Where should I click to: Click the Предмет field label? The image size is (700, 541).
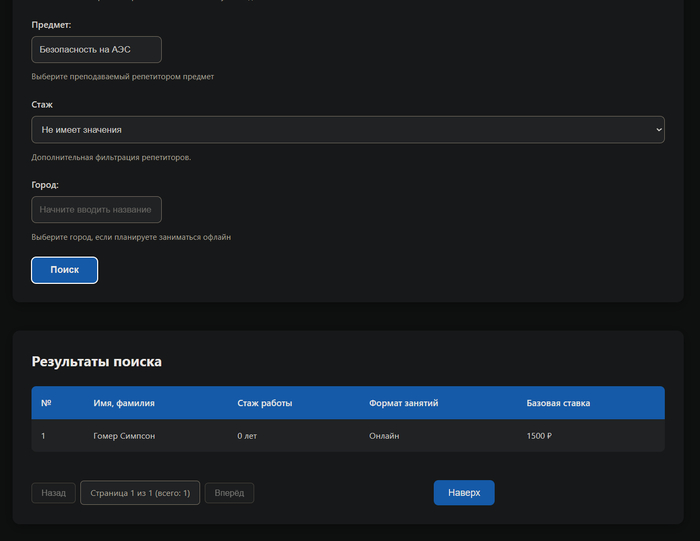[x=51, y=24]
